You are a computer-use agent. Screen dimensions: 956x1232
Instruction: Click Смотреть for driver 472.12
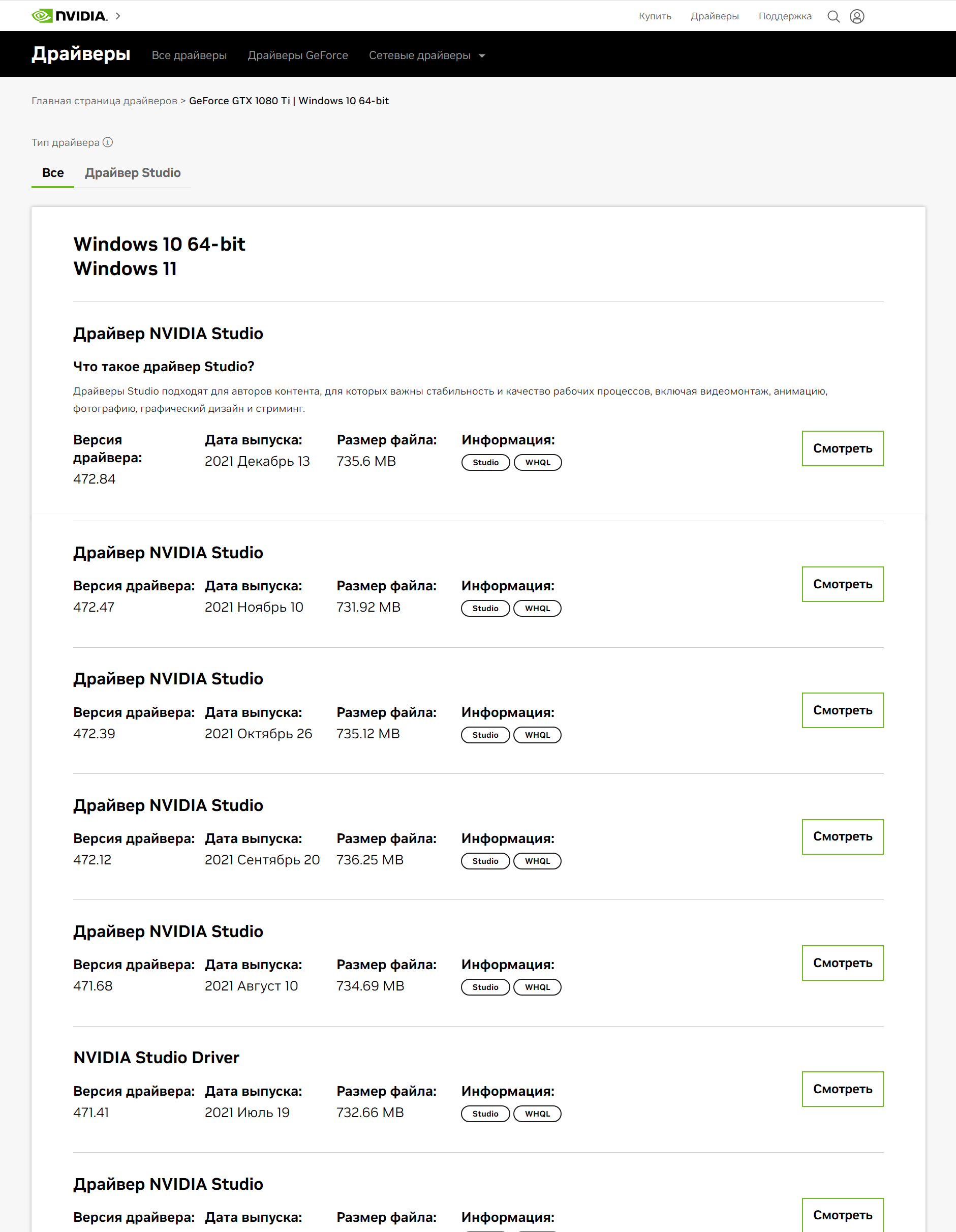click(842, 836)
